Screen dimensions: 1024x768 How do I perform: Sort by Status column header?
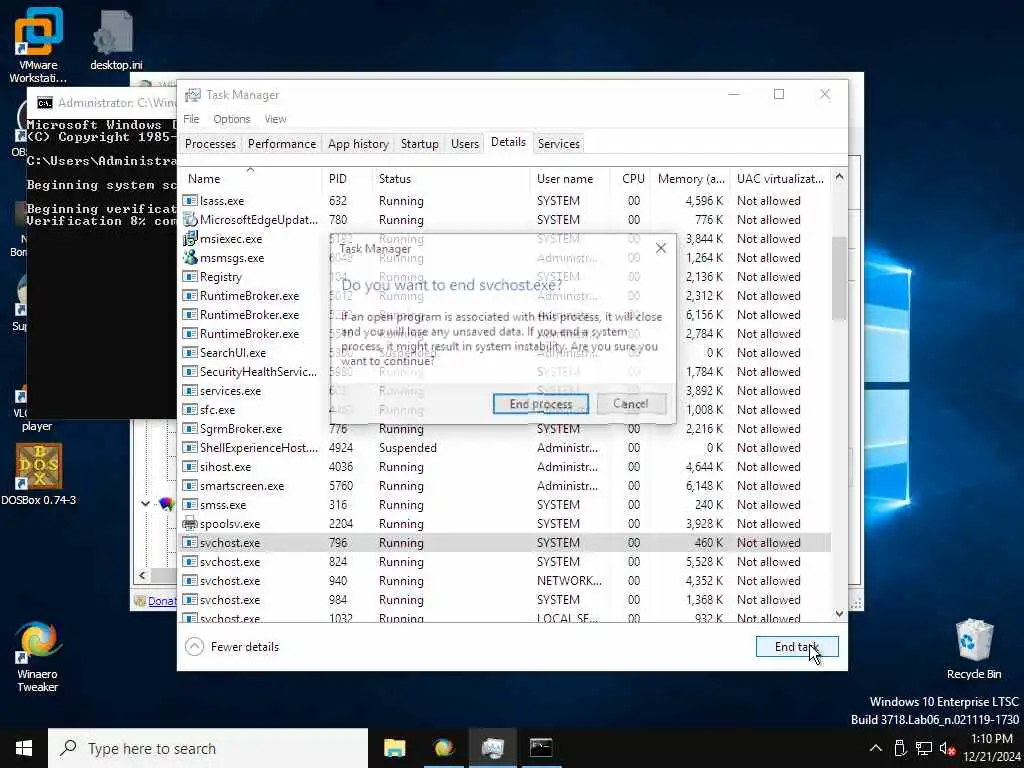pos(451,178)
